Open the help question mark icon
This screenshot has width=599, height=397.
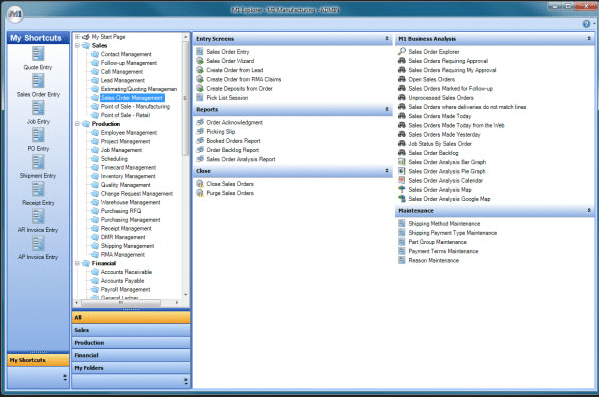pos(586,24)
